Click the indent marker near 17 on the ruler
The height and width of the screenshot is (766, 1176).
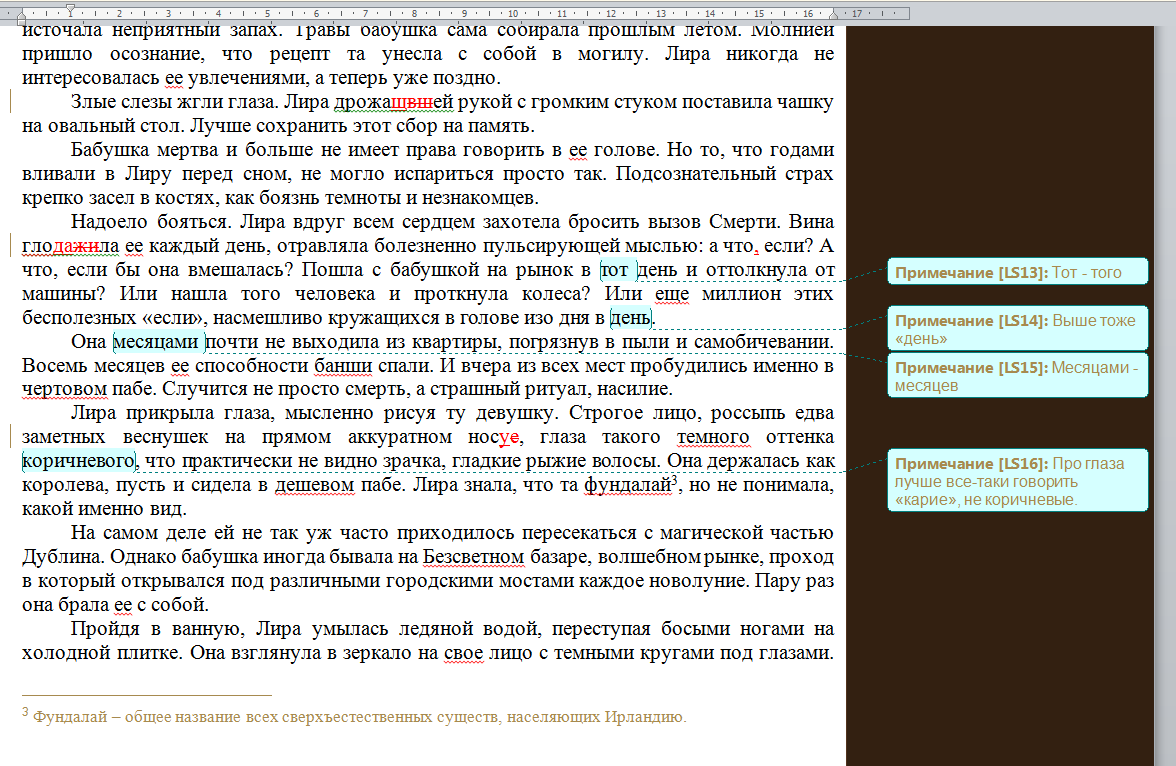click(x=833, y=13)
